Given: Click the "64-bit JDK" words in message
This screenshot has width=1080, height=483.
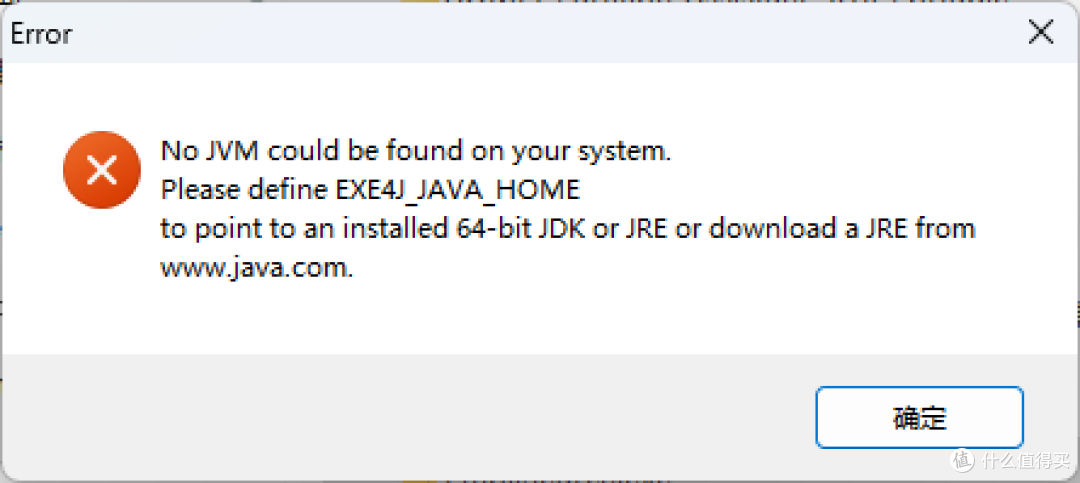Looking at the screenshot, I should 522,229.
